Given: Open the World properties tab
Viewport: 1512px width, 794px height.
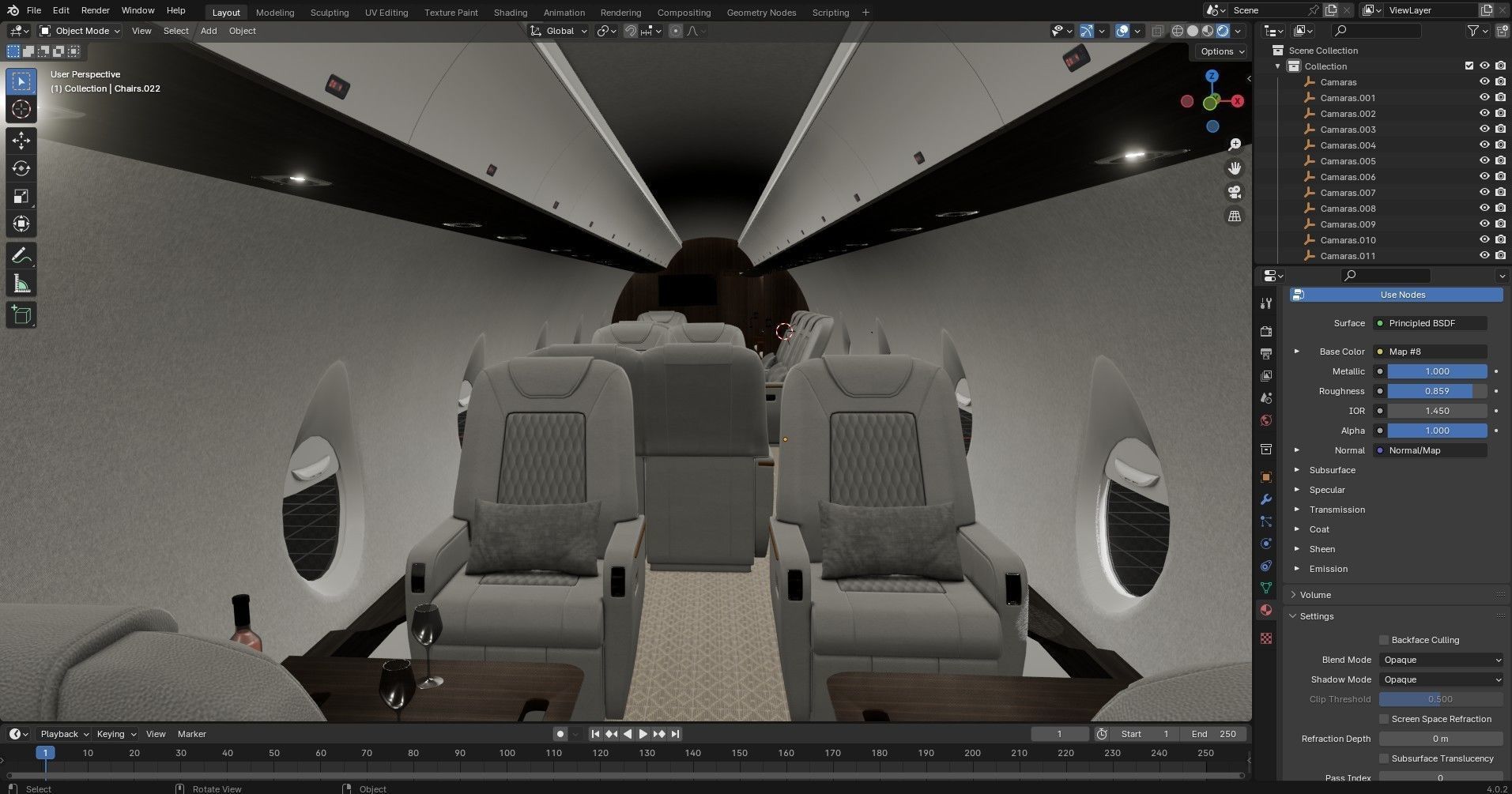Looking at the screenshot, I should [x=1266, y=420].
